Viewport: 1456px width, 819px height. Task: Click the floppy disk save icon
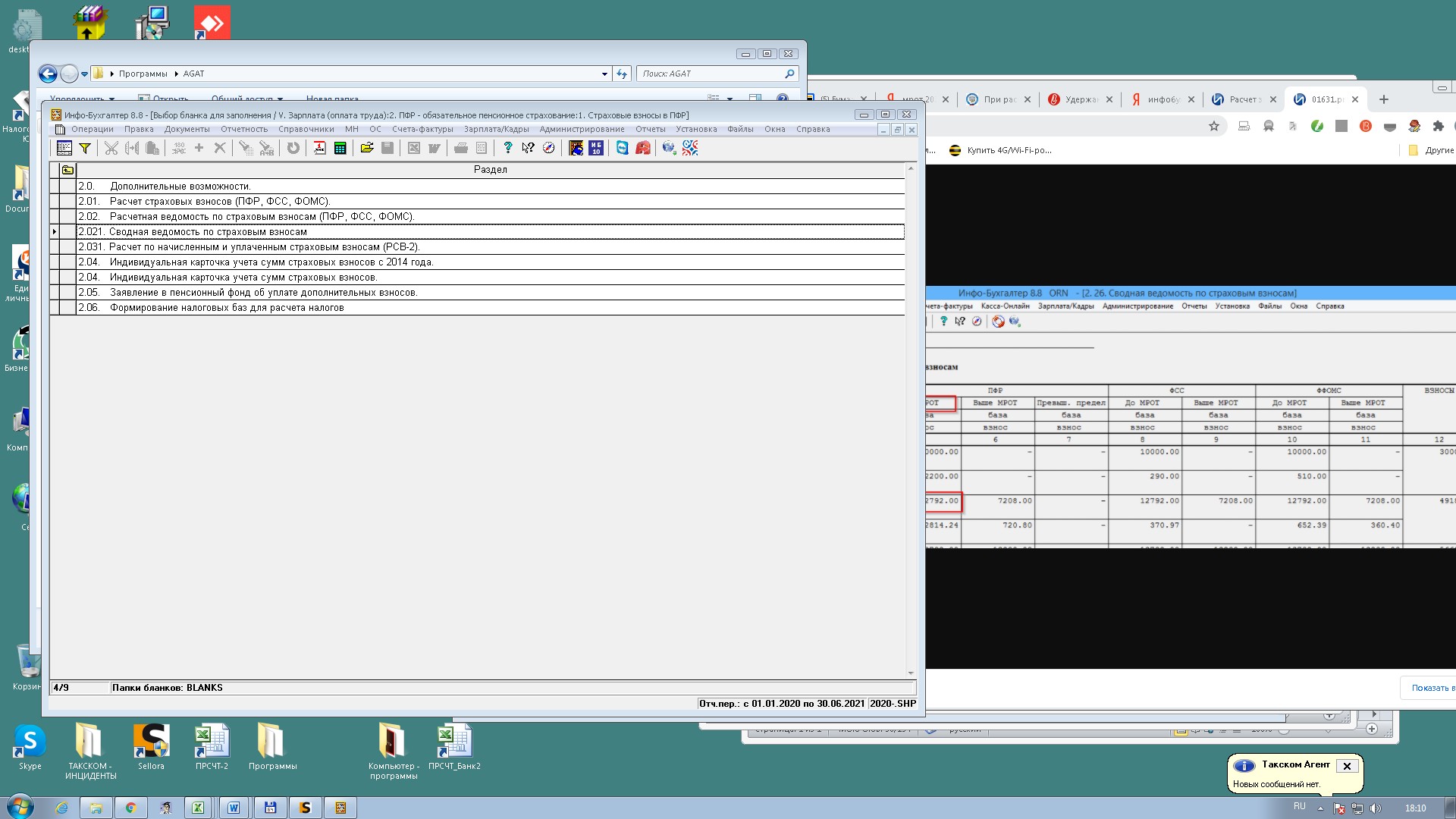[x=388, y=148]
